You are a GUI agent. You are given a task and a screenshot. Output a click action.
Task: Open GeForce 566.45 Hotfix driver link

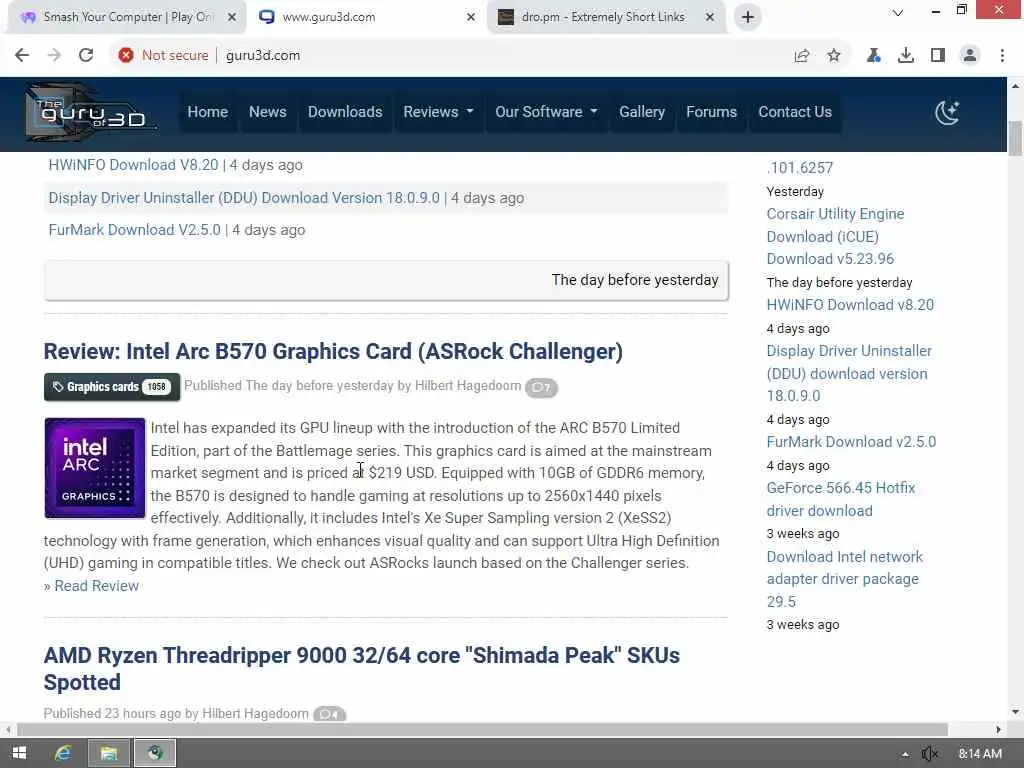coord(841,500)
